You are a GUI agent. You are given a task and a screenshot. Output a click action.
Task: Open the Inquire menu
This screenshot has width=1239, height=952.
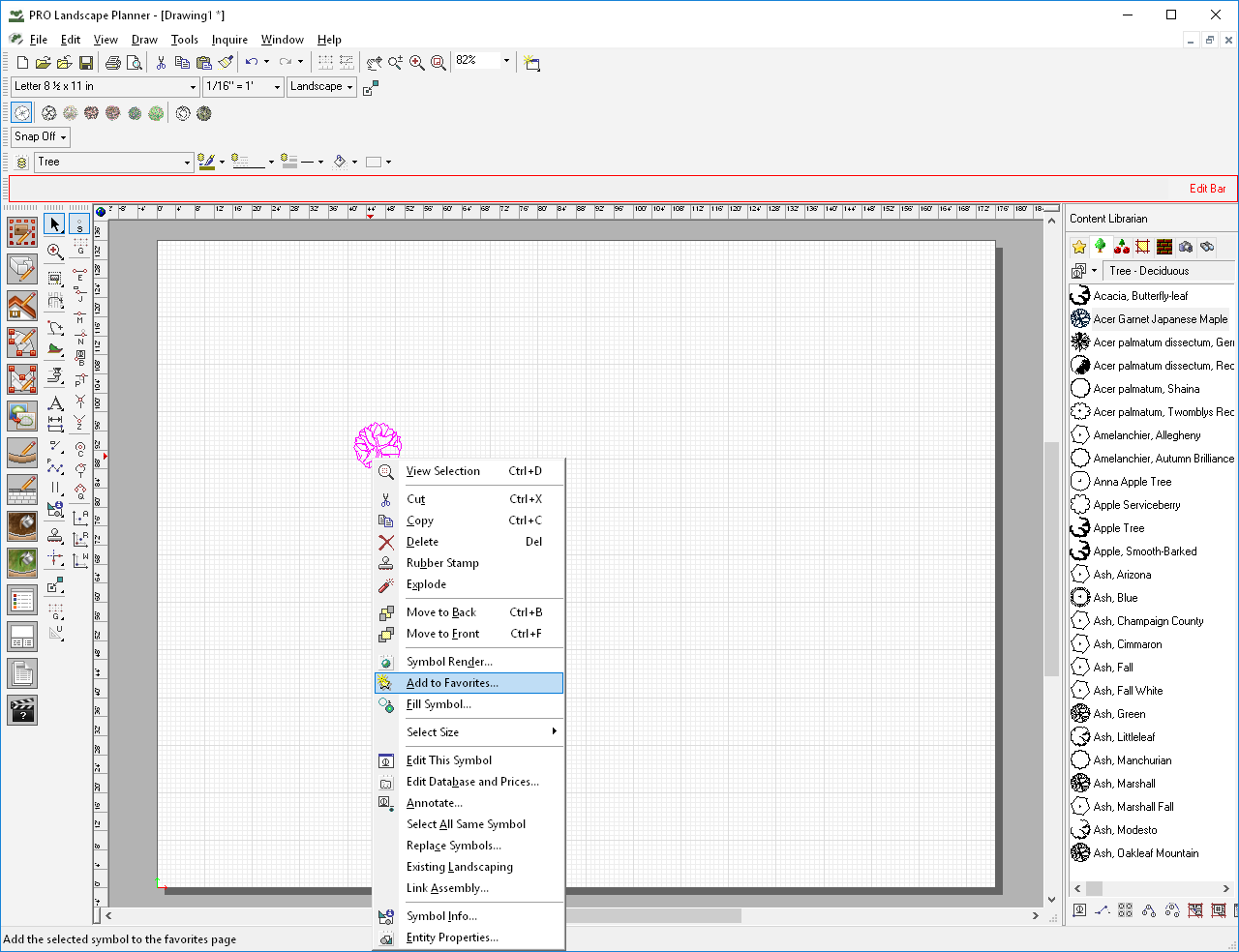(229, 40)
